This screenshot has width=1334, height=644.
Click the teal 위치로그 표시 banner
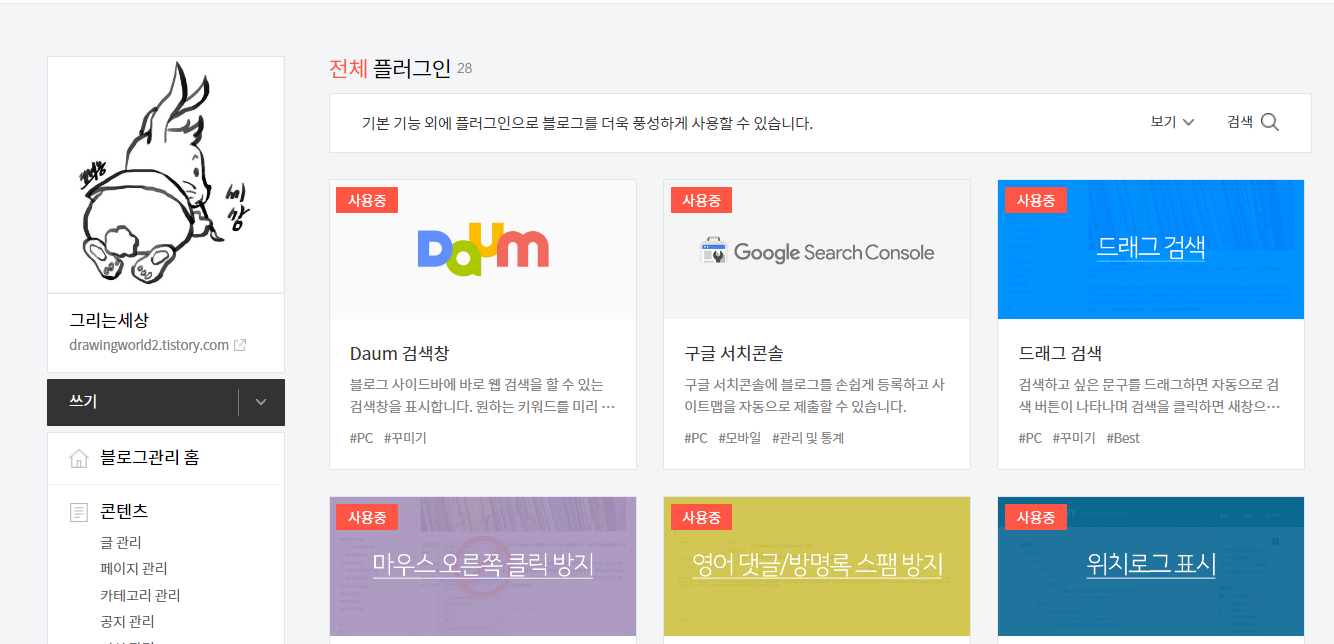1151,566
